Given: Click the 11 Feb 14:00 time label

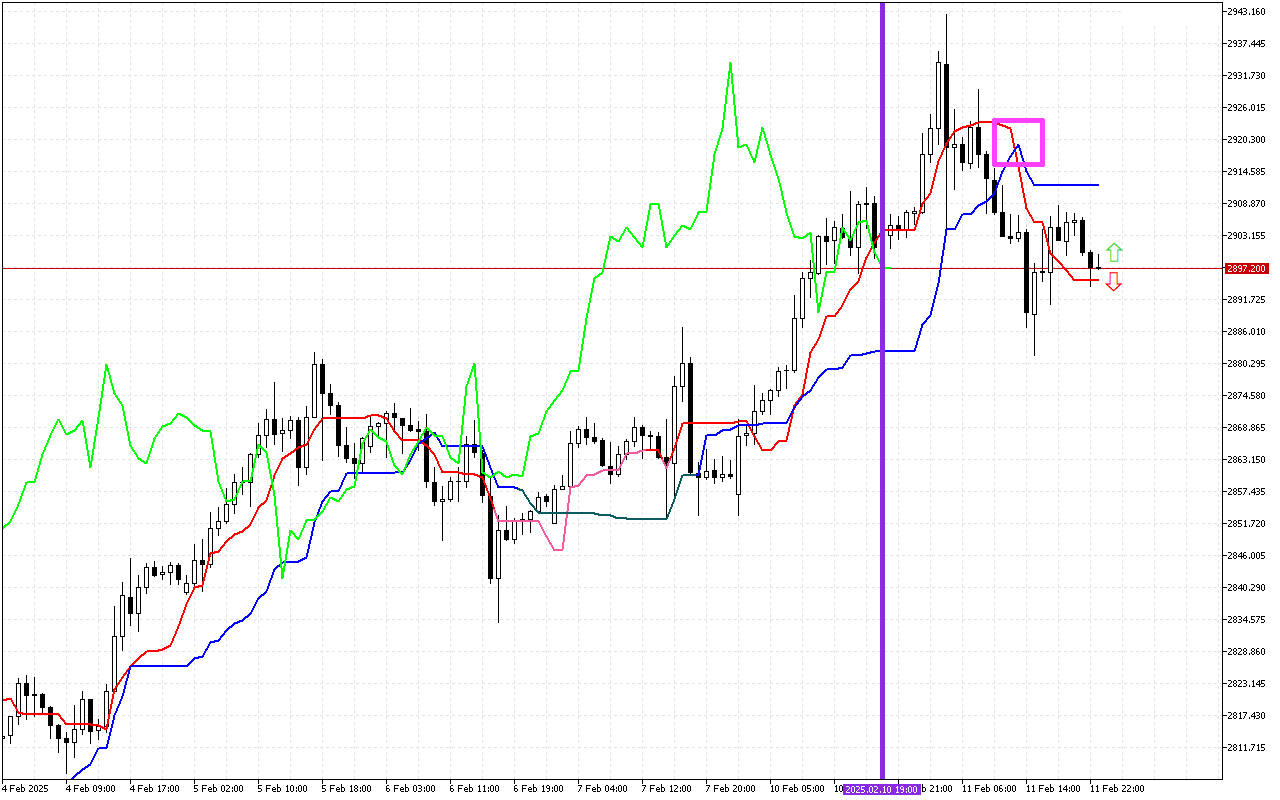Looking at the screenshot, I should point(1054,789).
